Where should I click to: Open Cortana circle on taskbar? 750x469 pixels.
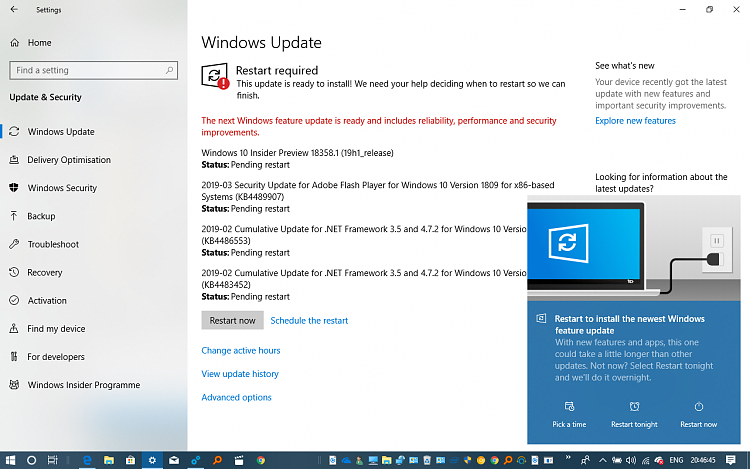click(x=32, y=460)
